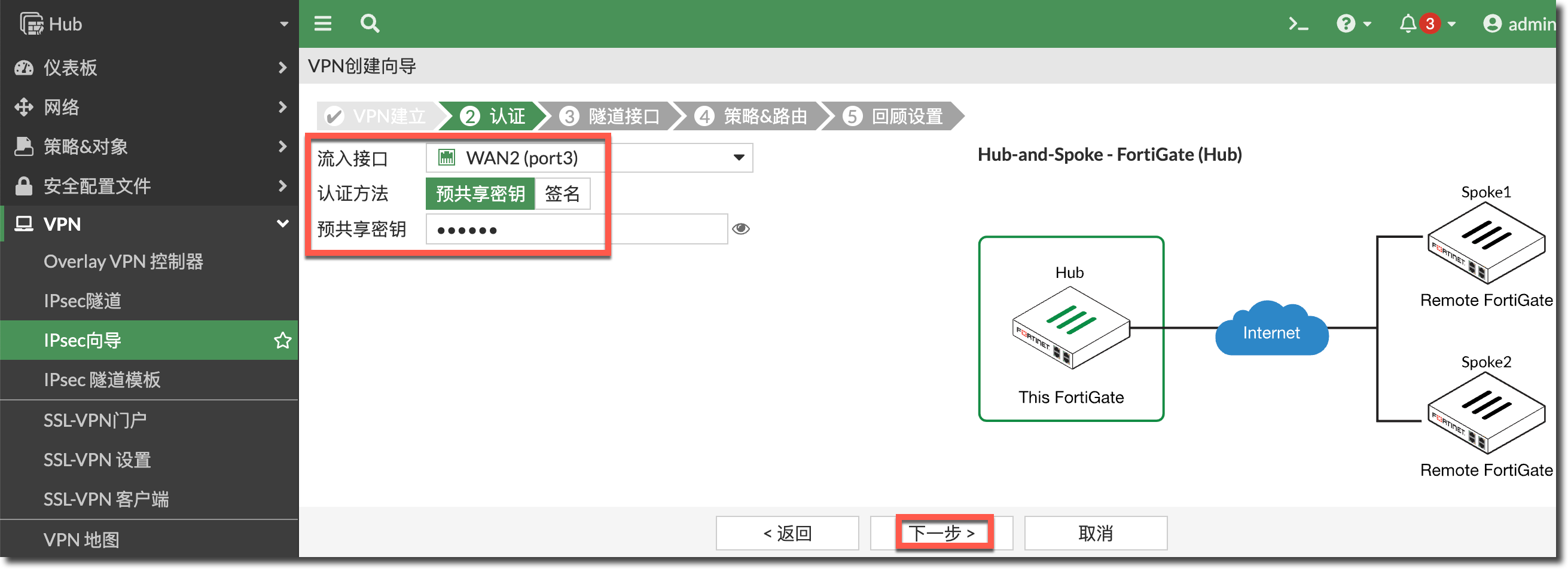Click wizard step 3 隧道接口
The height and width of the screenshot is (569, 1568).
612,116
